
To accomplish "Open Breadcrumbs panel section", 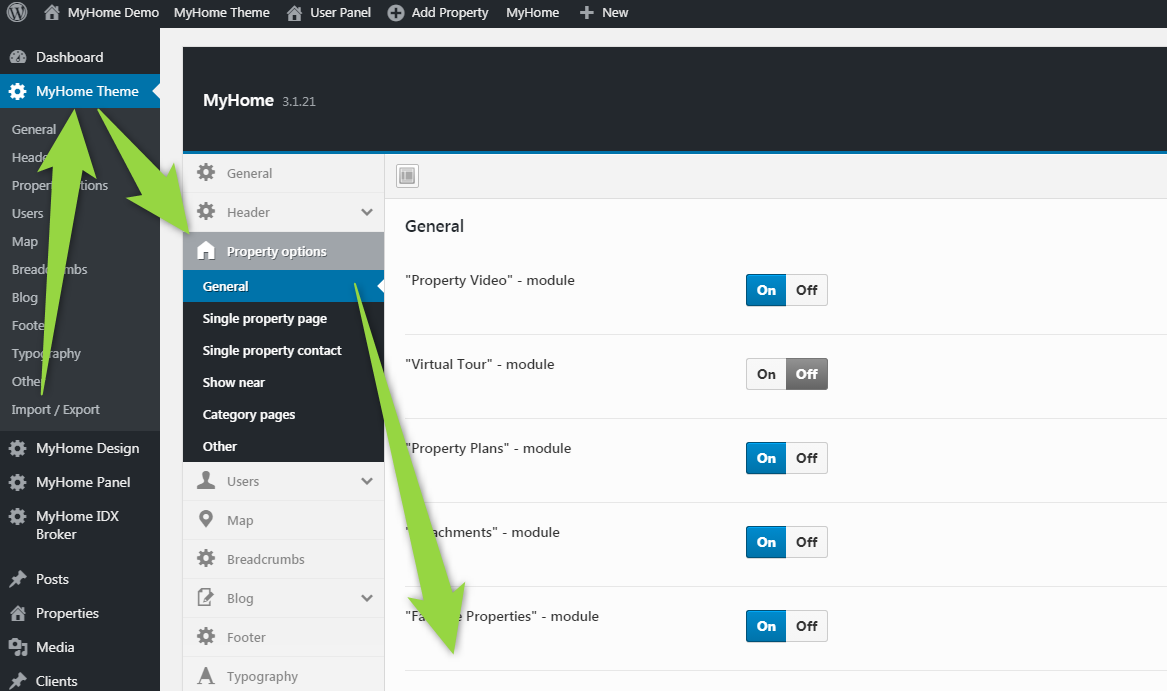I will 284,559.
